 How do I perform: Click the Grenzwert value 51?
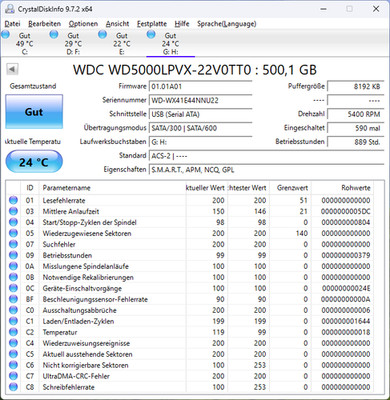click(304, 200)
